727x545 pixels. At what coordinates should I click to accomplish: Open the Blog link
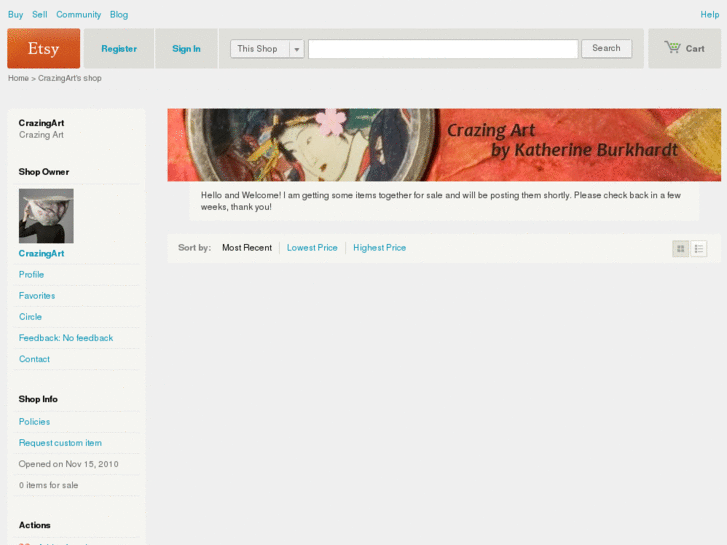tap(119, 15)
